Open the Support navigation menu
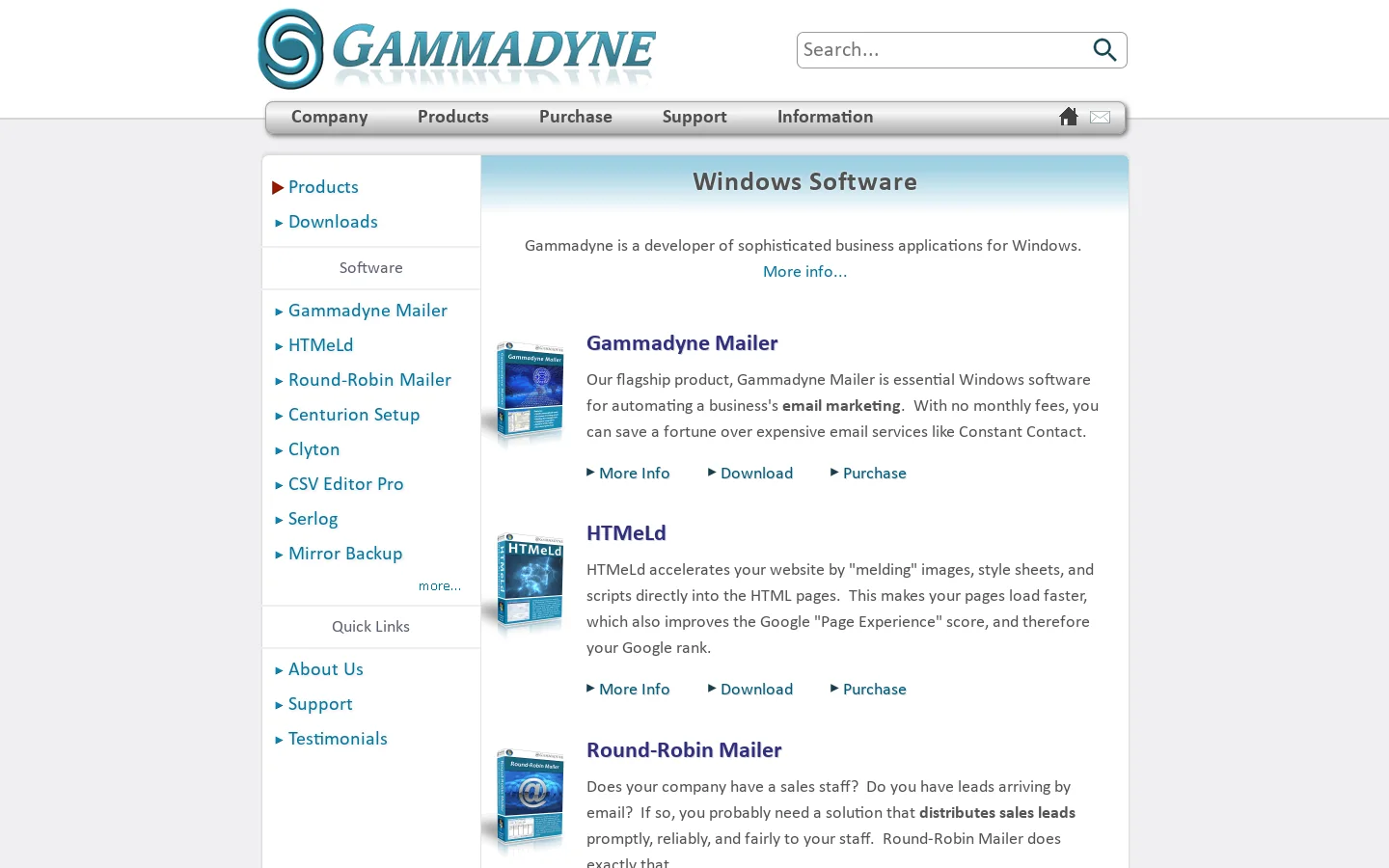The height and width of the screenshot is (868, 1389). click(694, 117)
